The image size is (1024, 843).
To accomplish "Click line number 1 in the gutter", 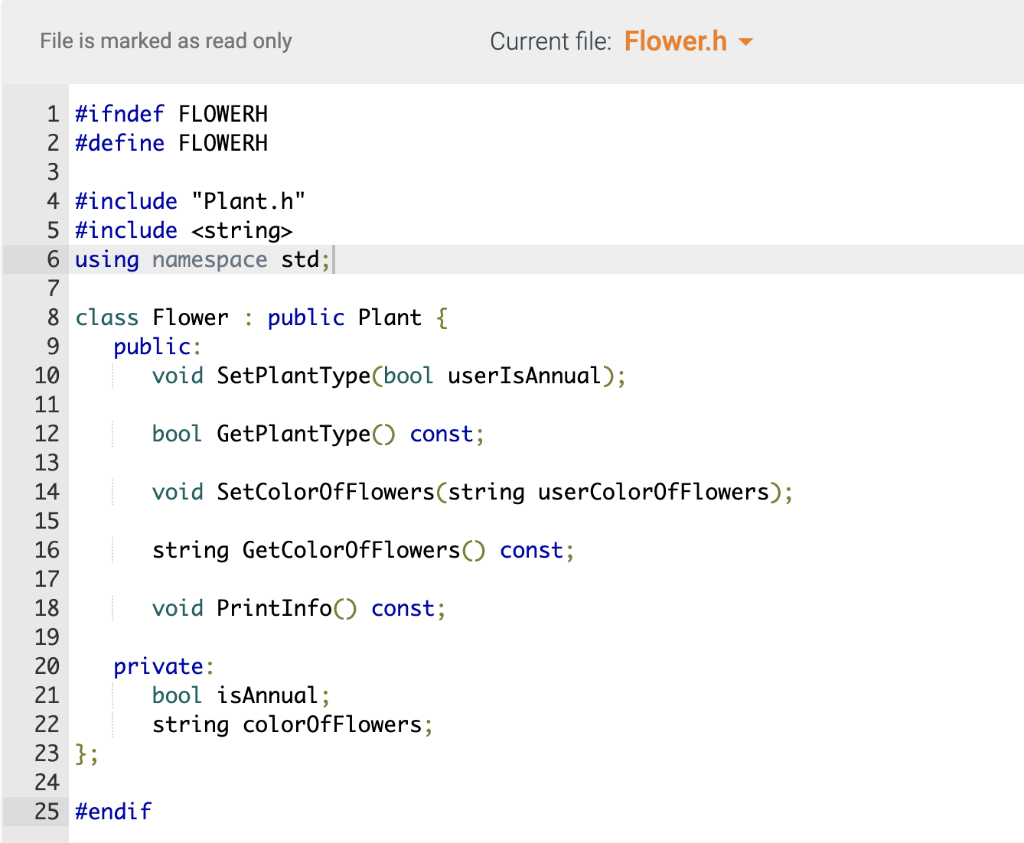I will coord(52,114).
